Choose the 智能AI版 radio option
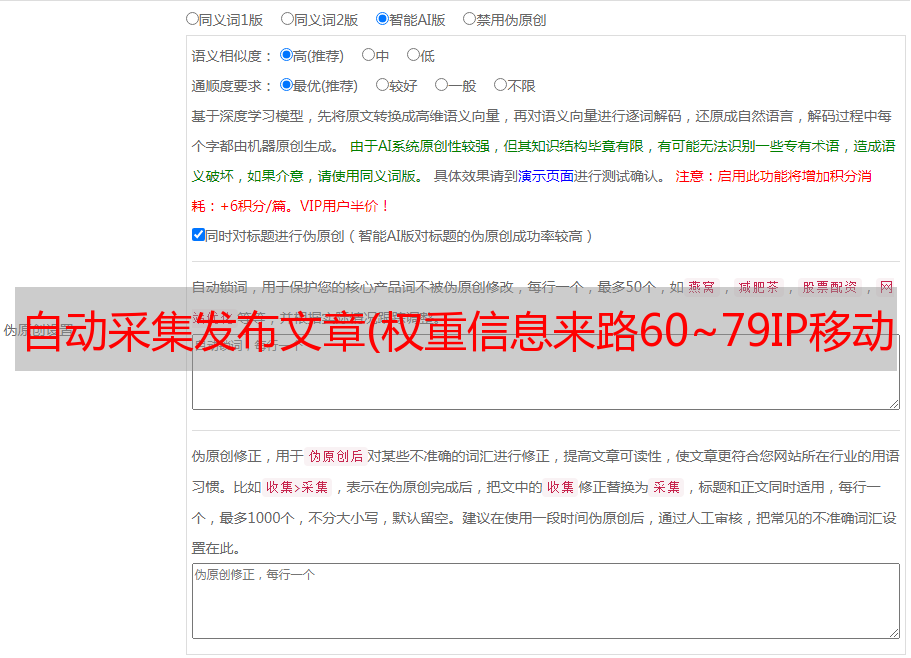This screenshot has height=658, width=911. coord(382,19)
